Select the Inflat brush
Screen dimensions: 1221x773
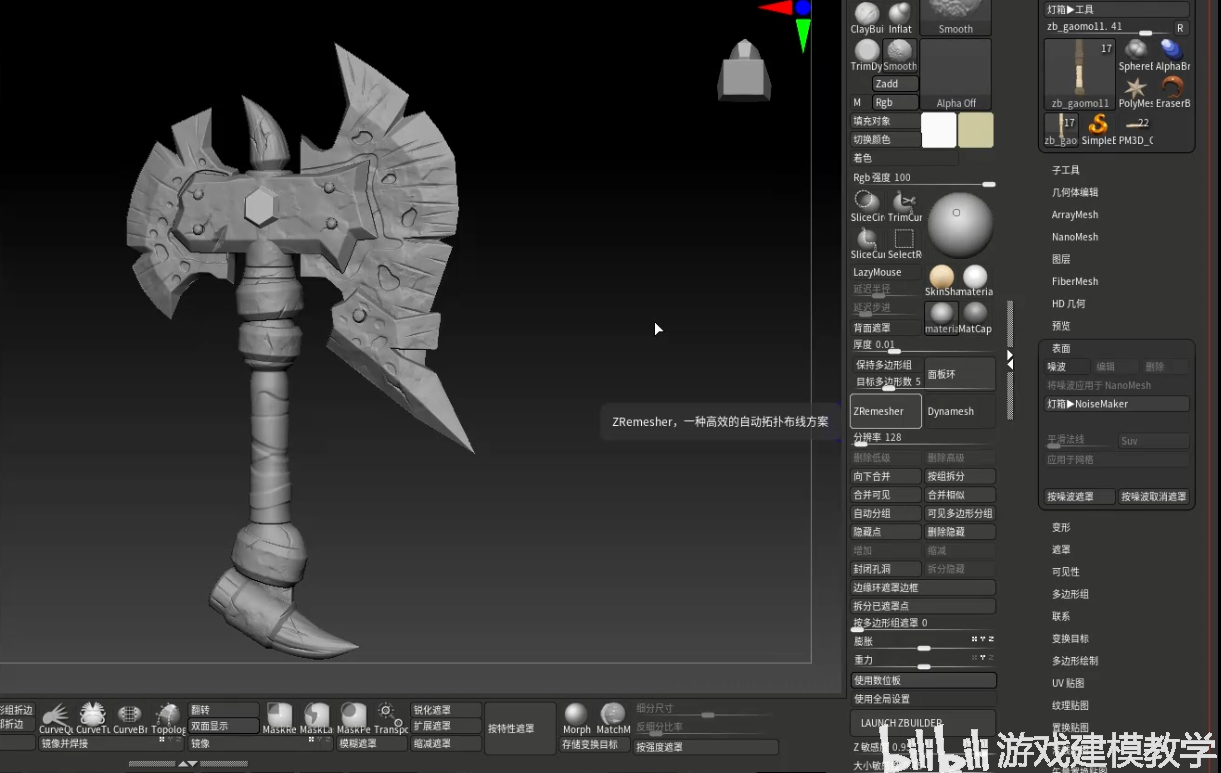click(900, 18)
